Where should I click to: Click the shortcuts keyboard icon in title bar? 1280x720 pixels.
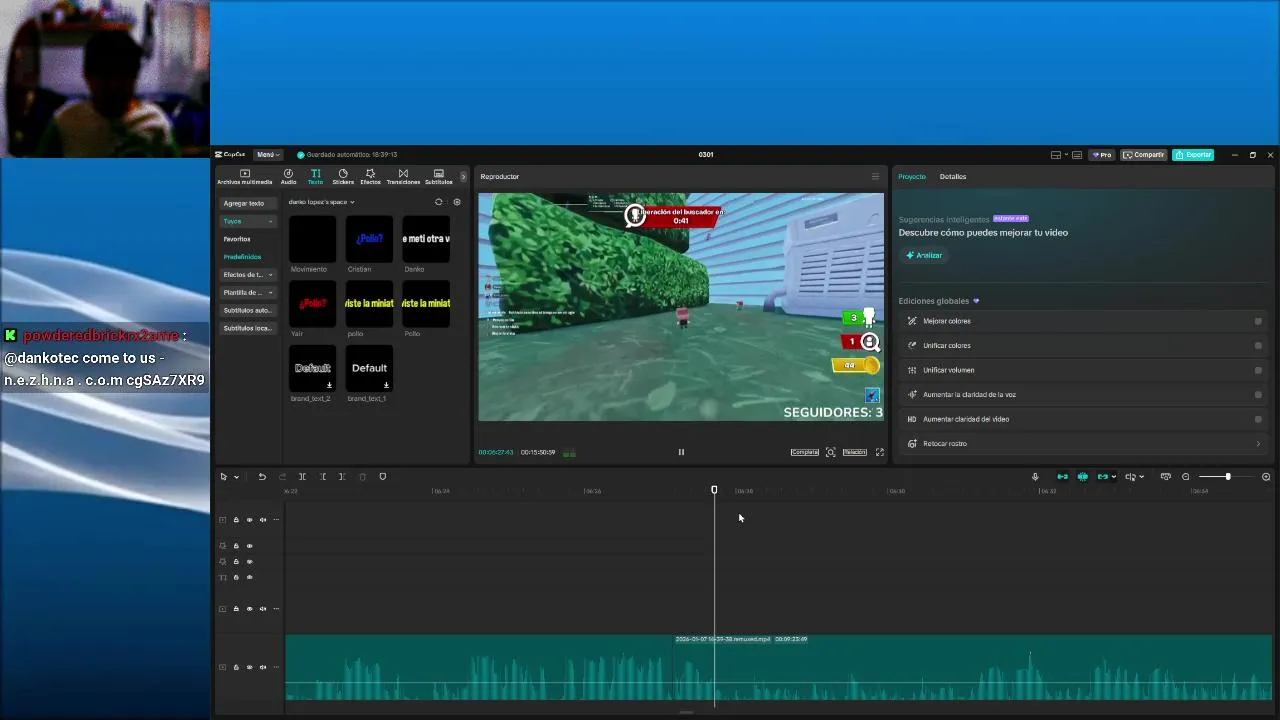(1077, 155)
